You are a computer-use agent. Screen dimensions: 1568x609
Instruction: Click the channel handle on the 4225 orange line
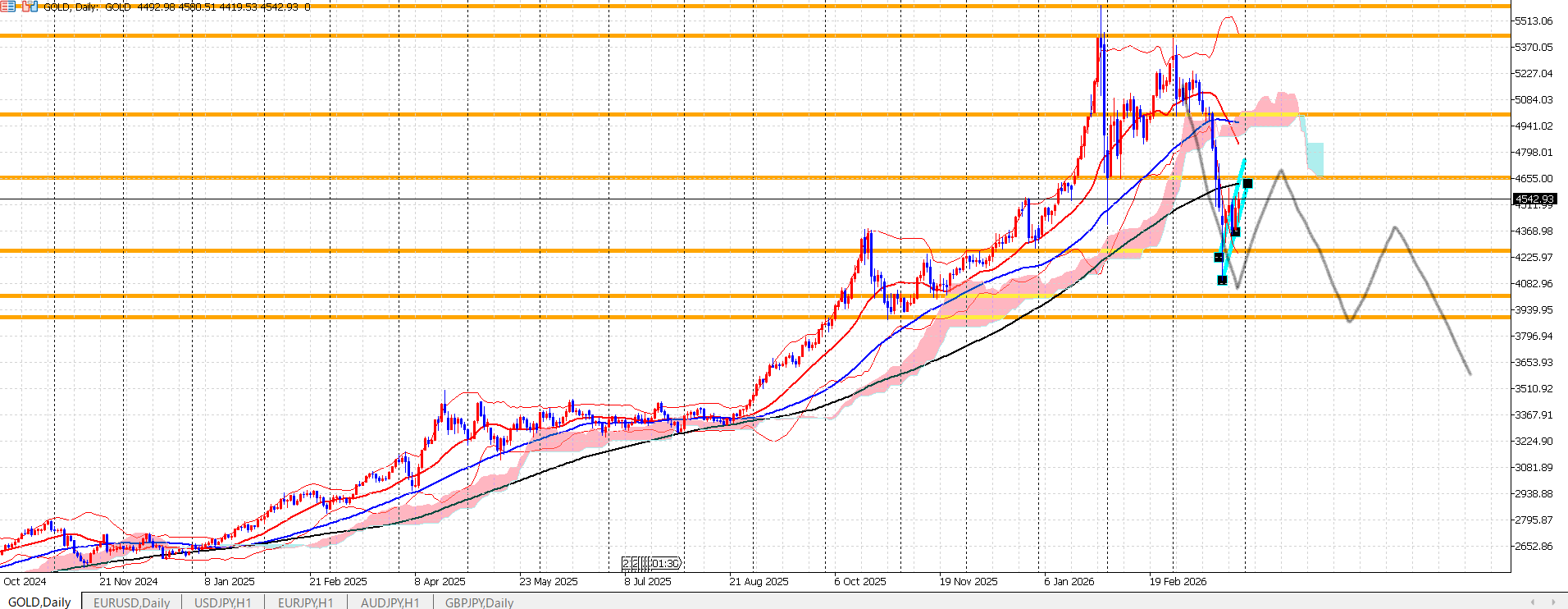click(1218, 258)
